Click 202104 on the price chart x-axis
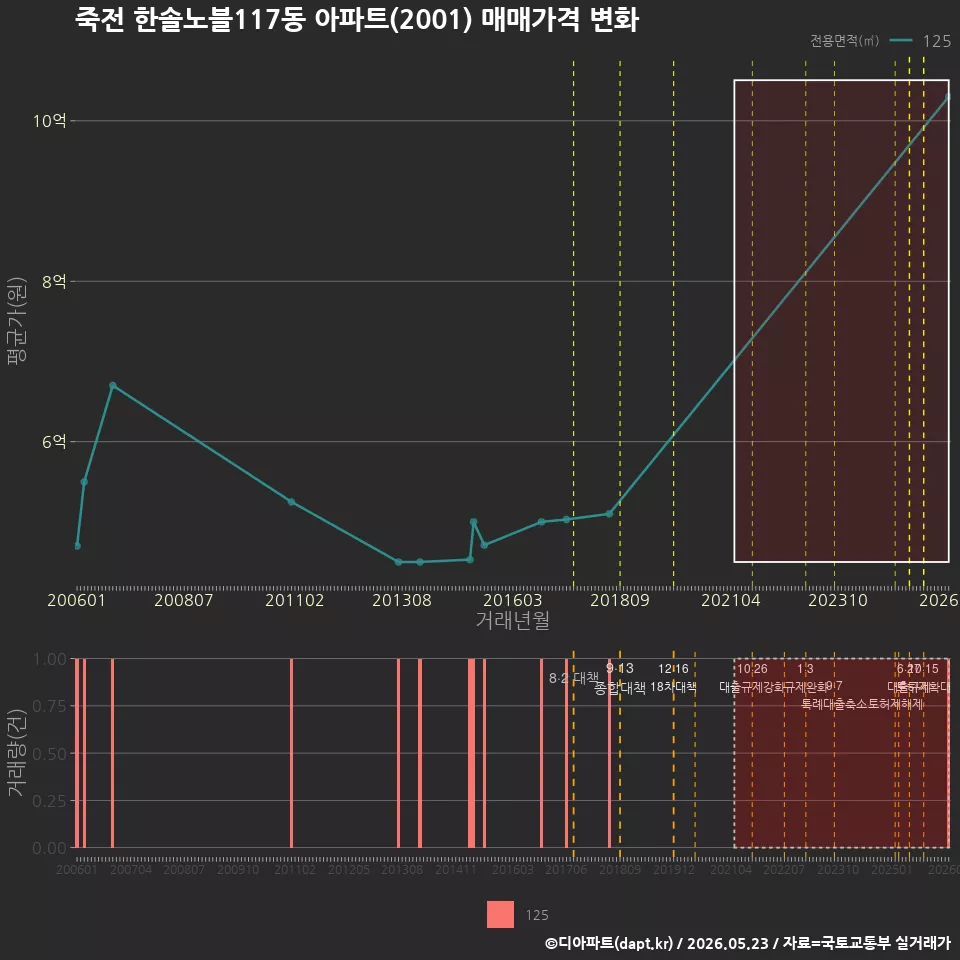Screen dimensions: 960x960 [730, 600]
